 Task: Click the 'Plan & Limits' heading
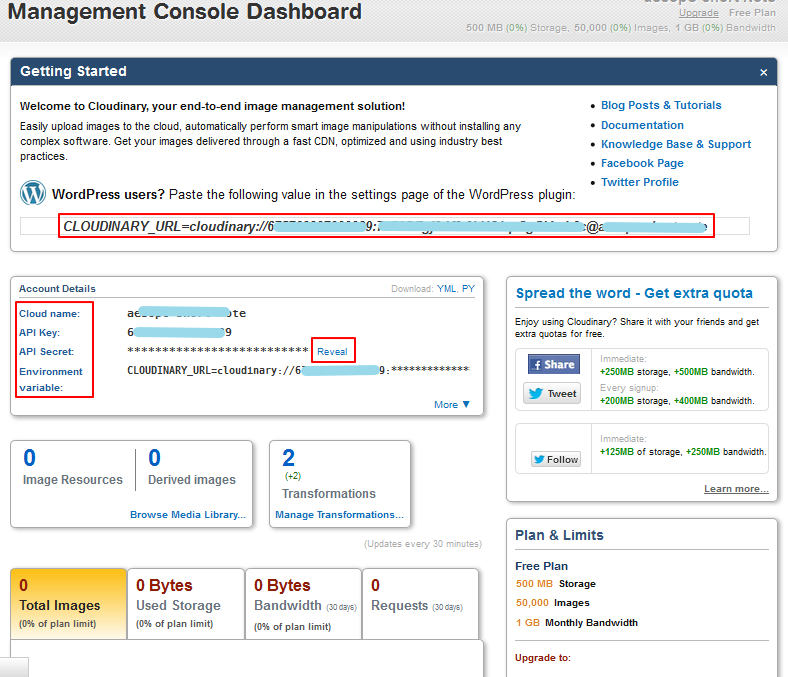[x=559, y=535]
